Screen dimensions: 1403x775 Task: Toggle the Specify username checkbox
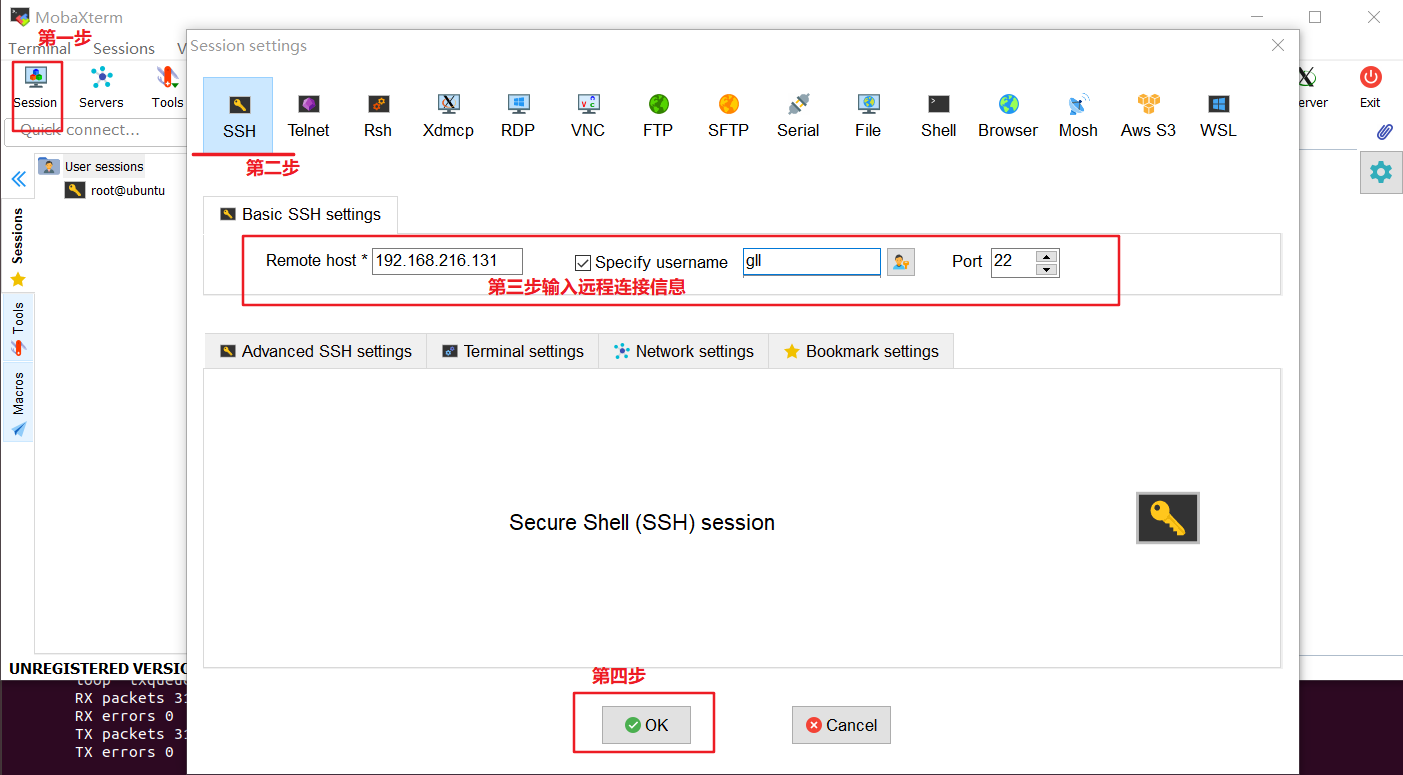583,263
